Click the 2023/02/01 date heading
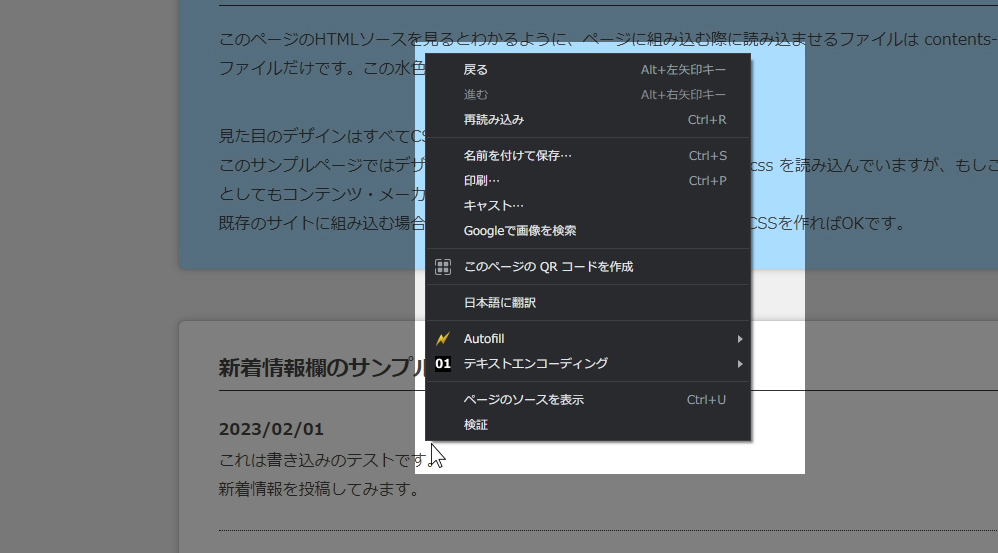This screenshot has width=998, height=553. click(x=272, y=430)
